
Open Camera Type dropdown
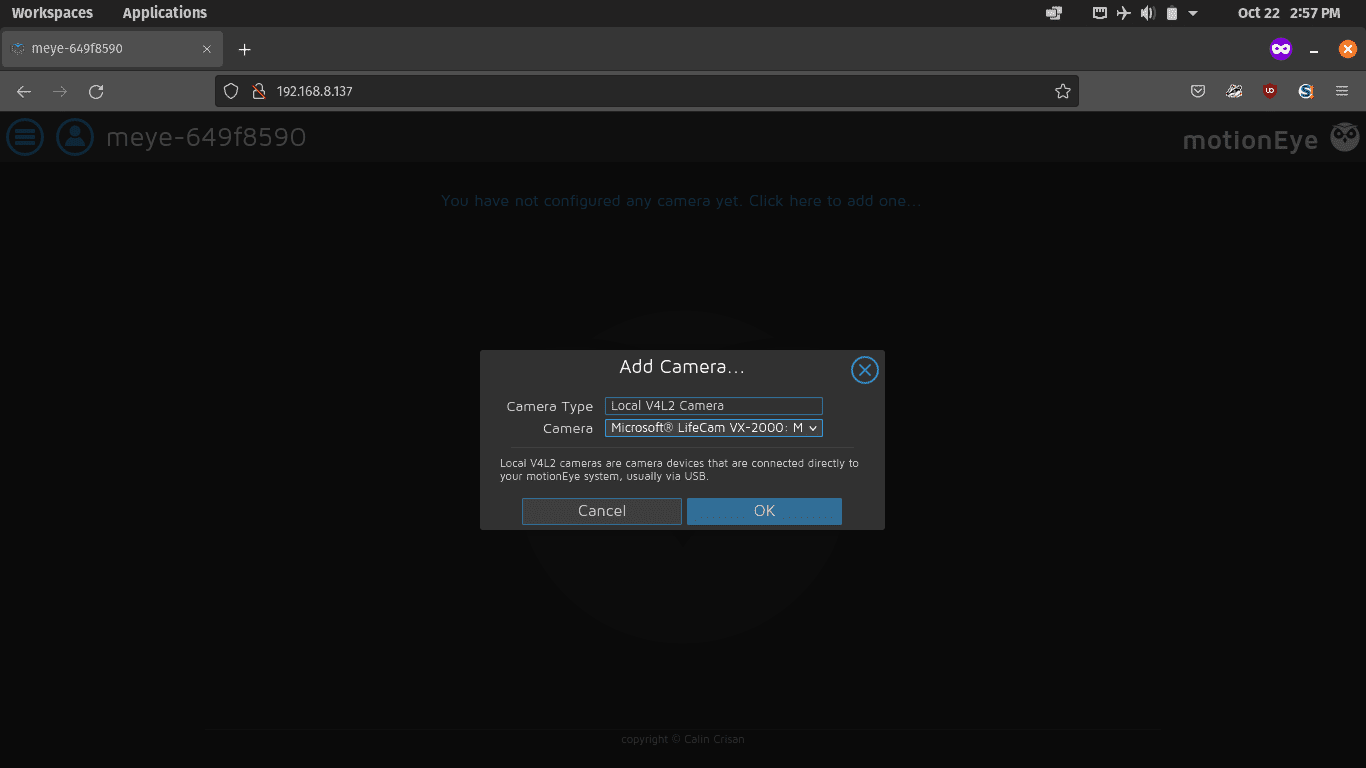coord(714,406)
